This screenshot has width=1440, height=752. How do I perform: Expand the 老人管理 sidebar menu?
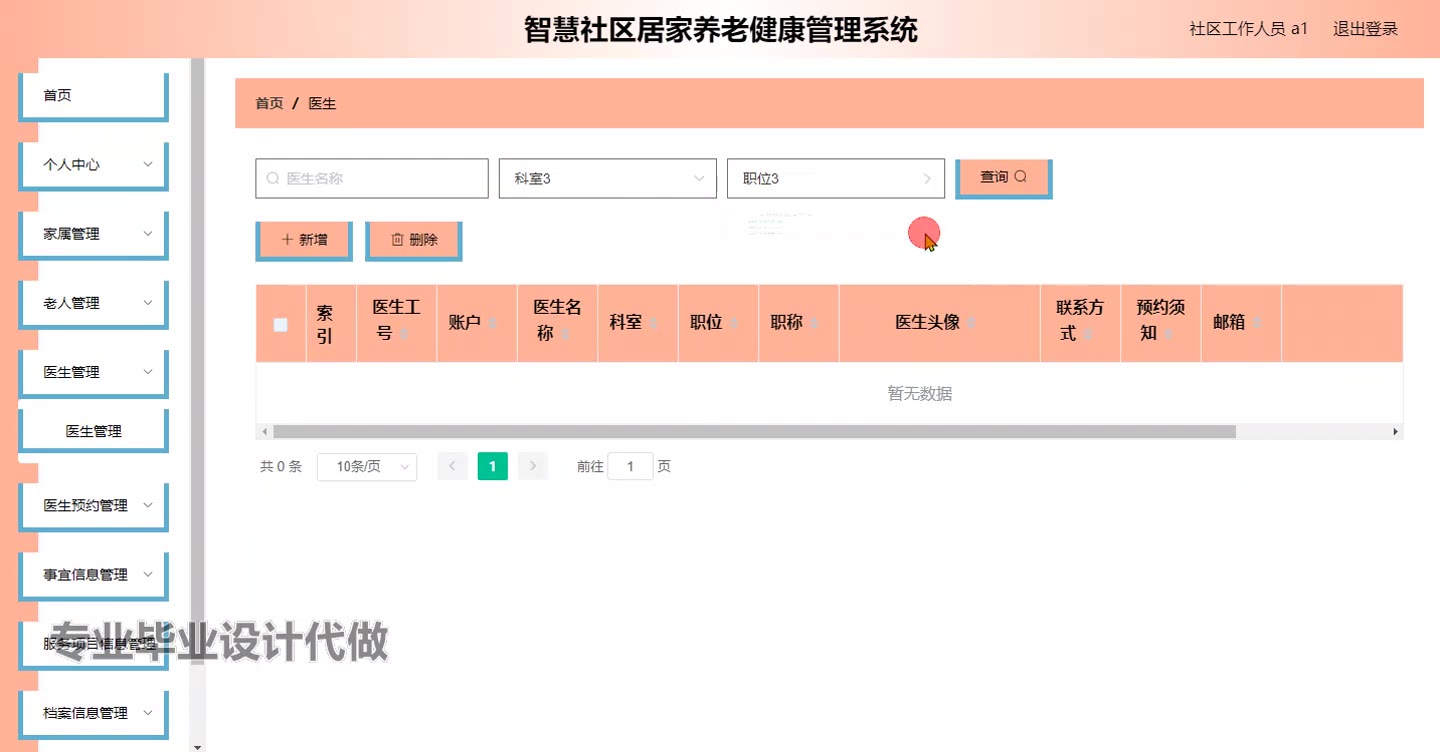(93, 303)
